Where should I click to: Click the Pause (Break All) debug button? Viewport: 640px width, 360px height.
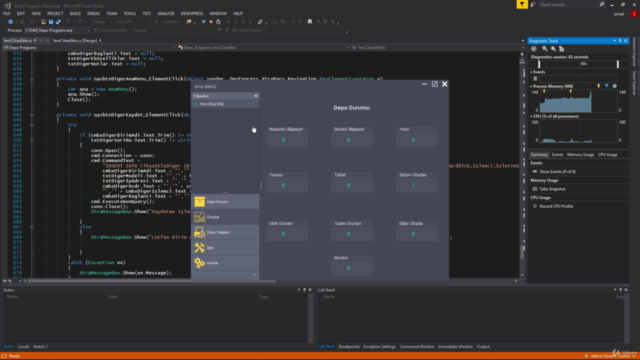(x=203, y=22)
